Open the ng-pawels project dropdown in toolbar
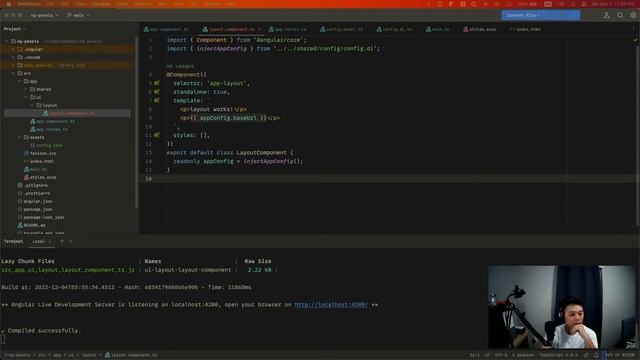640x360 pixels. [44, 15]
